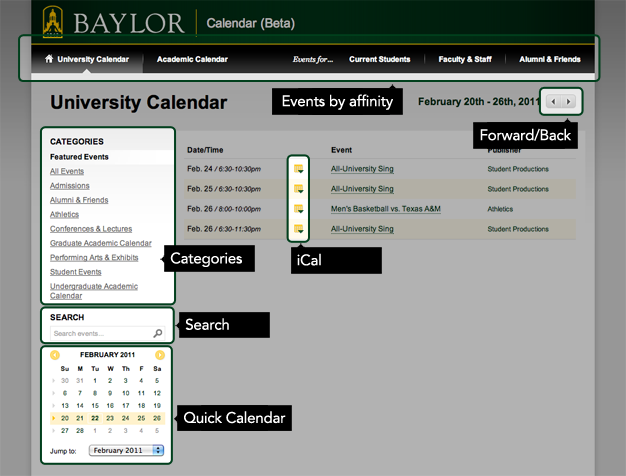Show previous month in quick calendar

pyautogui.click(x=55, y=355)
